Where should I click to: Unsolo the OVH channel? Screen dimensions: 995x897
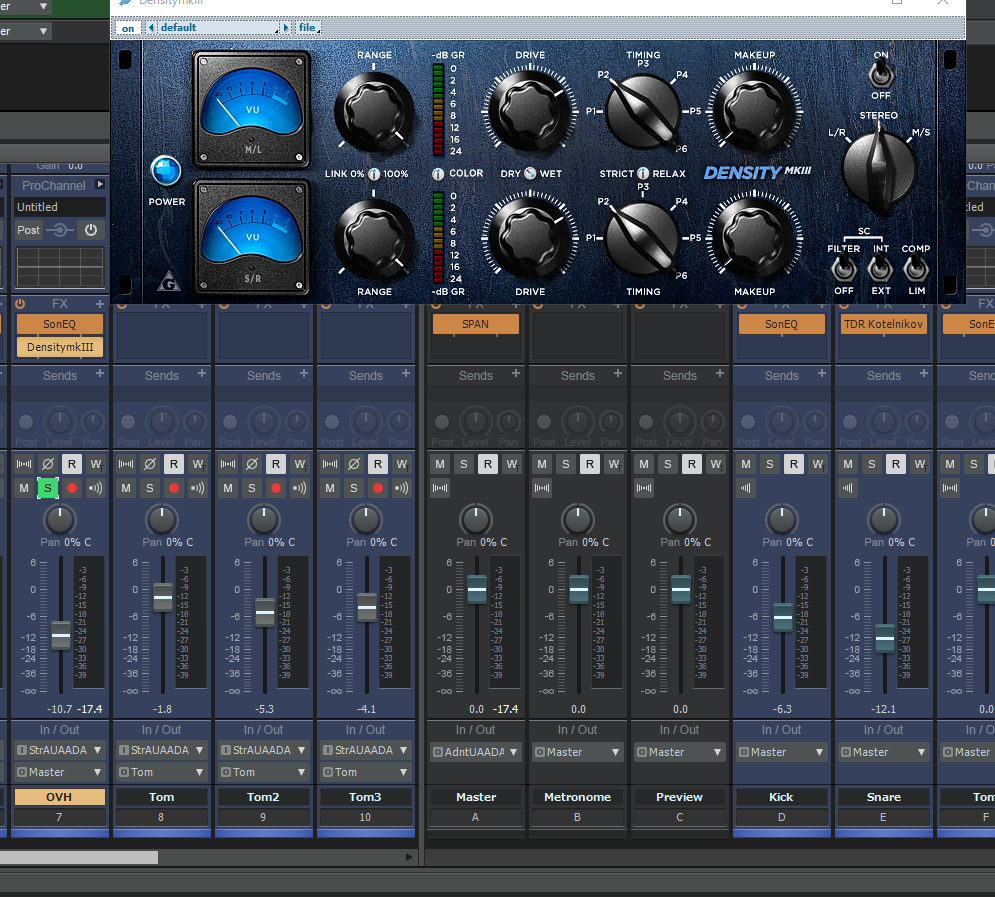(47, 488)
